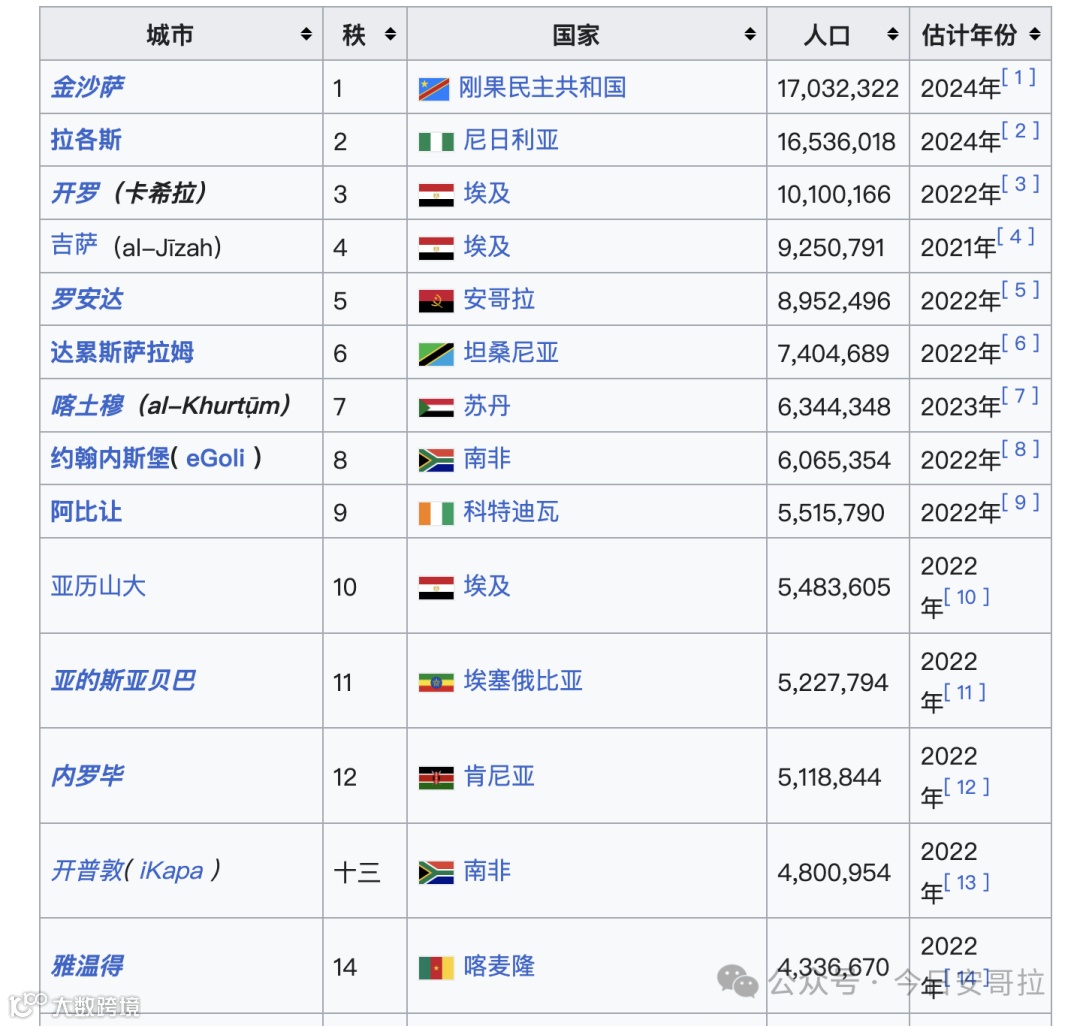Sort table by 秩 column arrows
This screenshot has width=1080, height=1026.
pos(390,34)
